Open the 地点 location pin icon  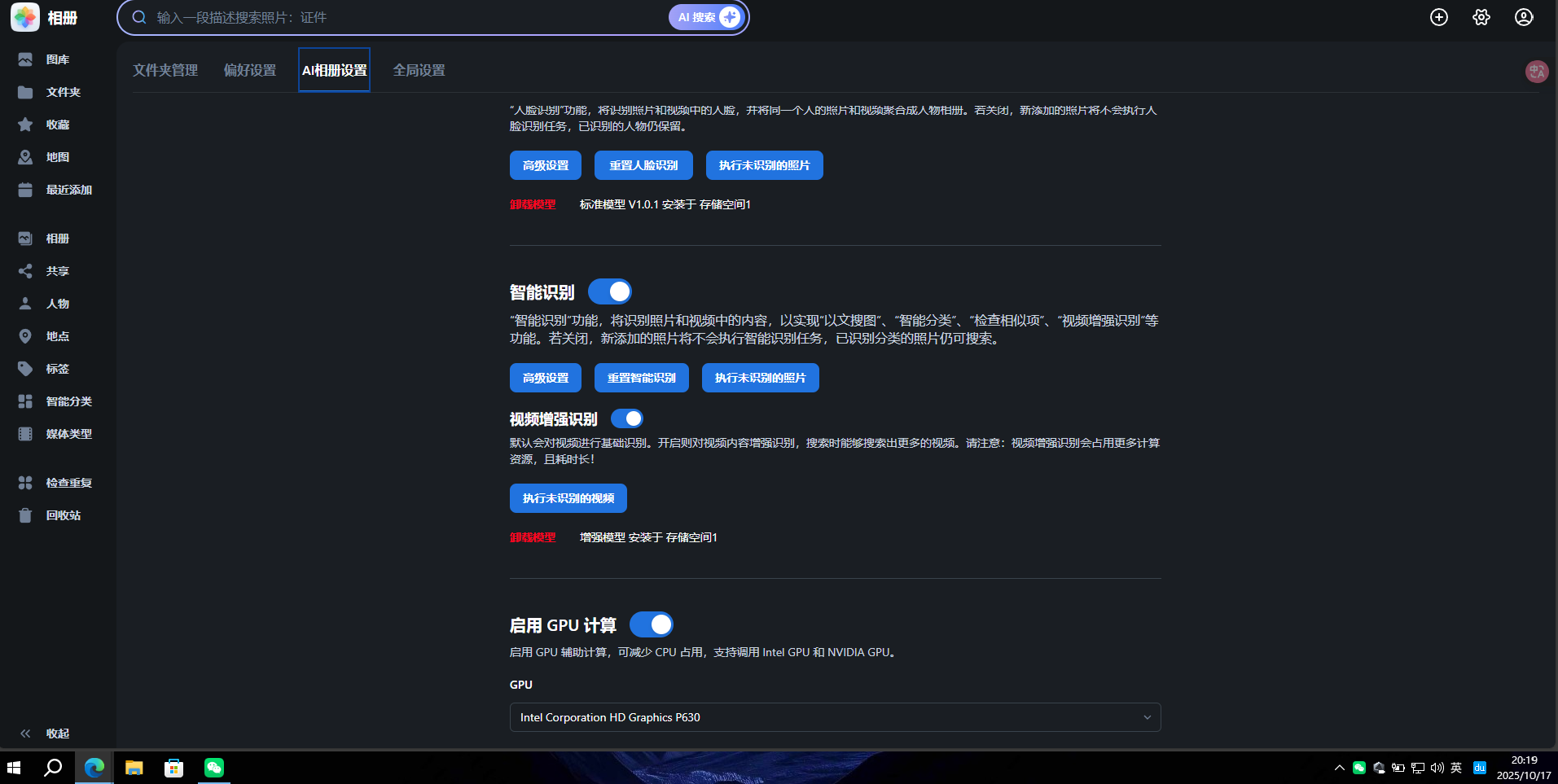(25, 336)
